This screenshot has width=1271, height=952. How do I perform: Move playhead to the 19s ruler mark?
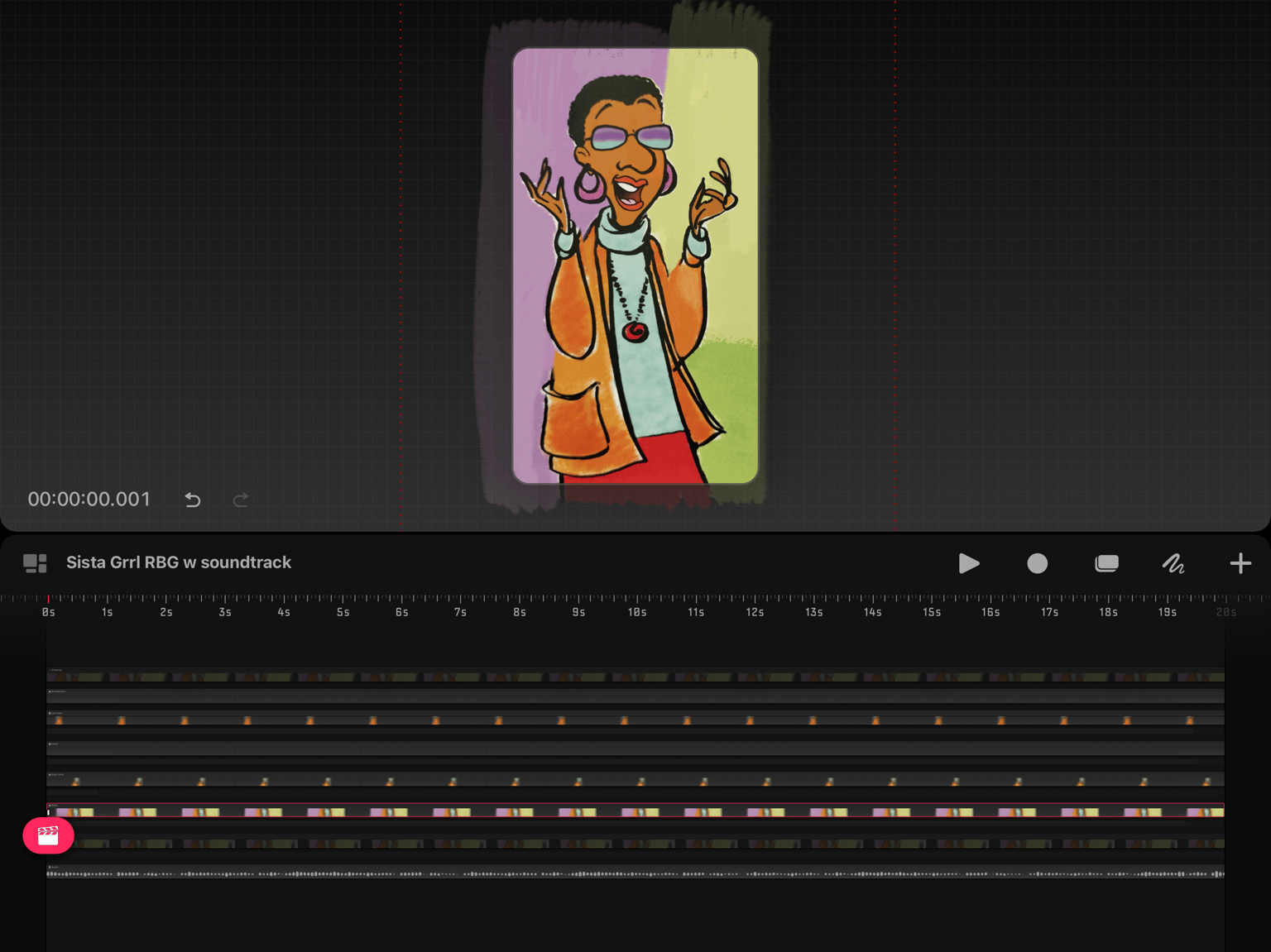pos(1168,612)
